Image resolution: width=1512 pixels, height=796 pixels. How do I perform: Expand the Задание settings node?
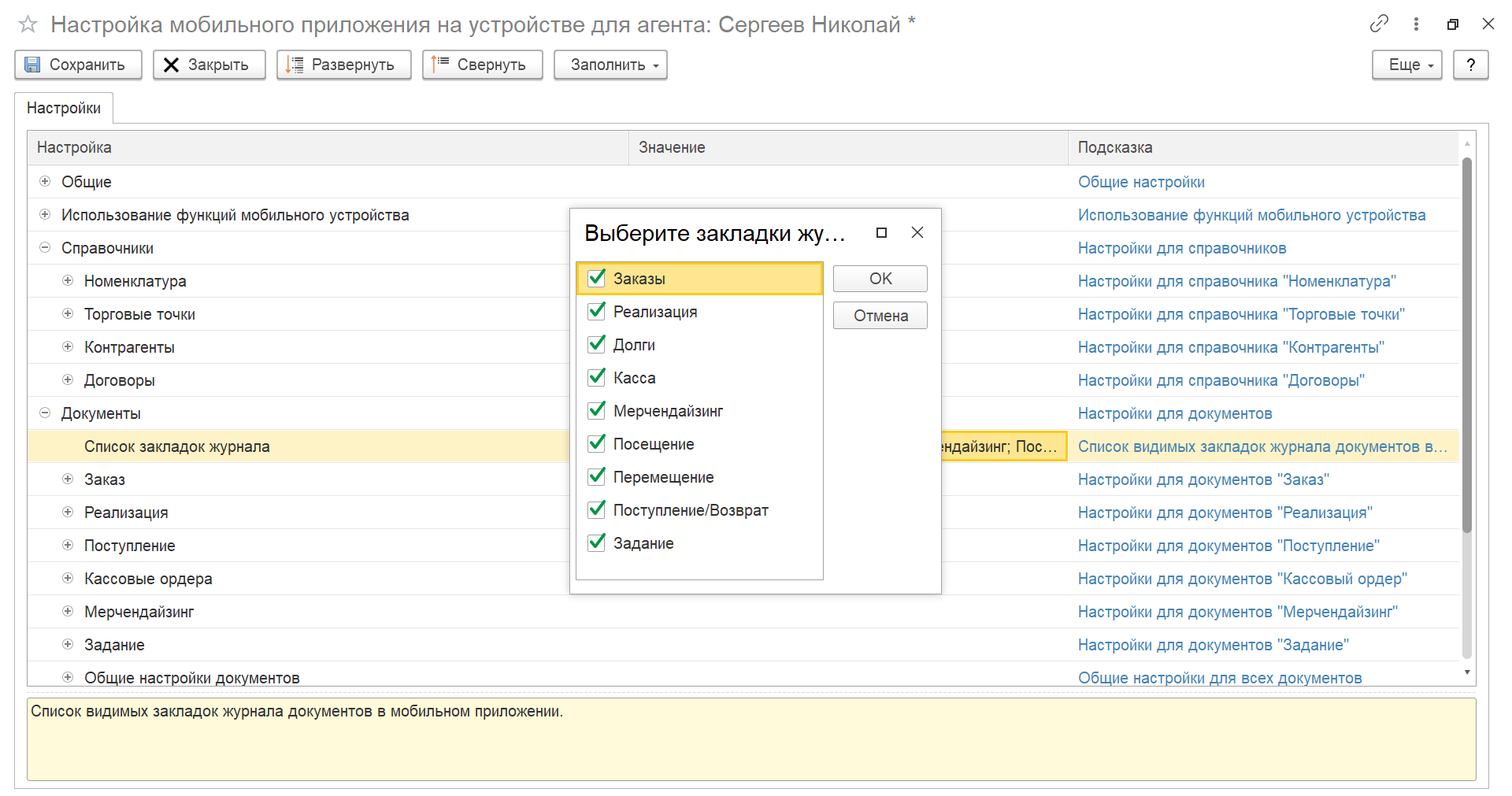coord(68,644)
